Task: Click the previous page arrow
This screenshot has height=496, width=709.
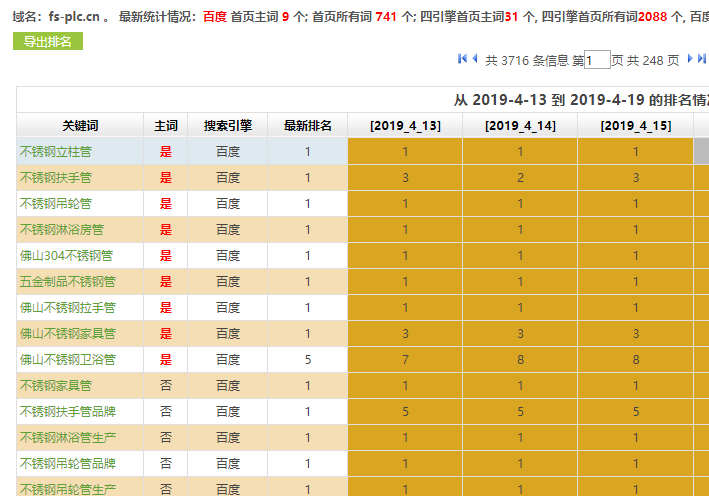Action: coord(475,60)
